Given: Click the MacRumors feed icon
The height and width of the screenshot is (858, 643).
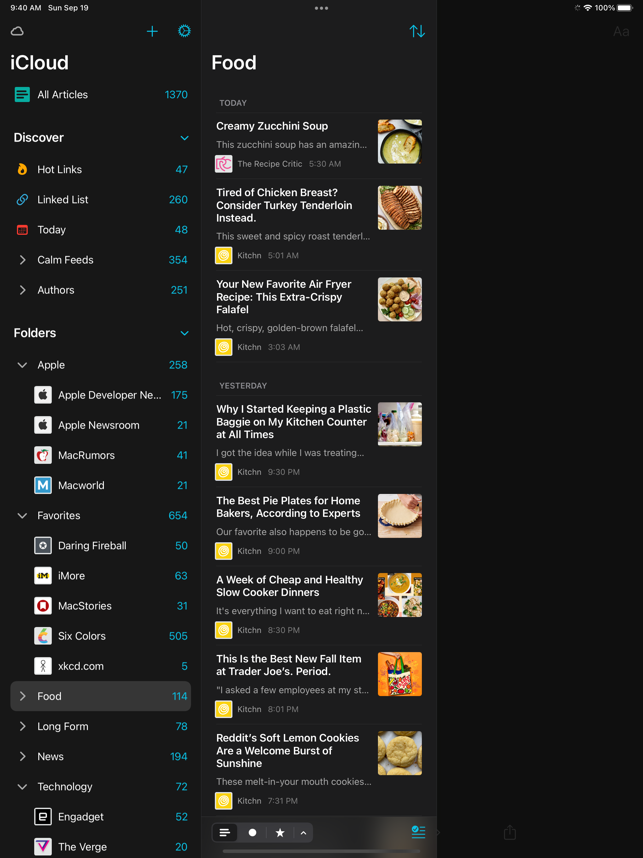Looking at the screenshot, I should [43, 455].
